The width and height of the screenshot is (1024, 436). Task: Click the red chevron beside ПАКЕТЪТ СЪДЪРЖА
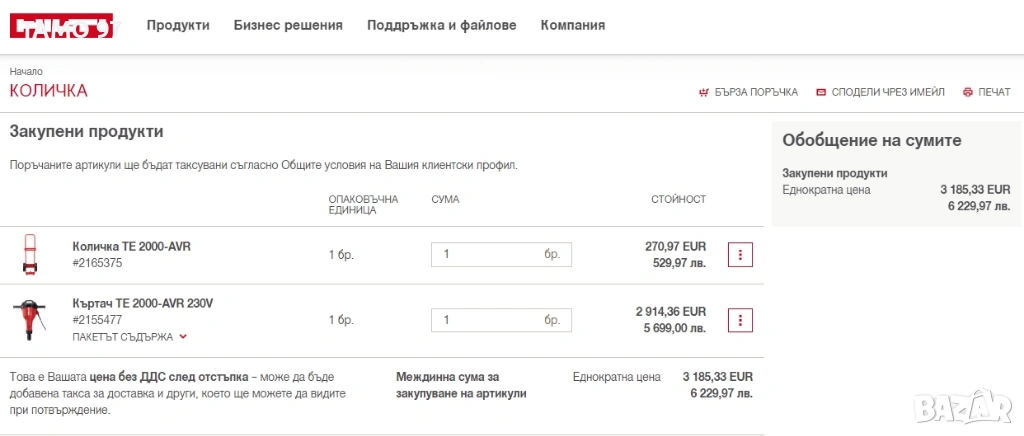point(183,337)
